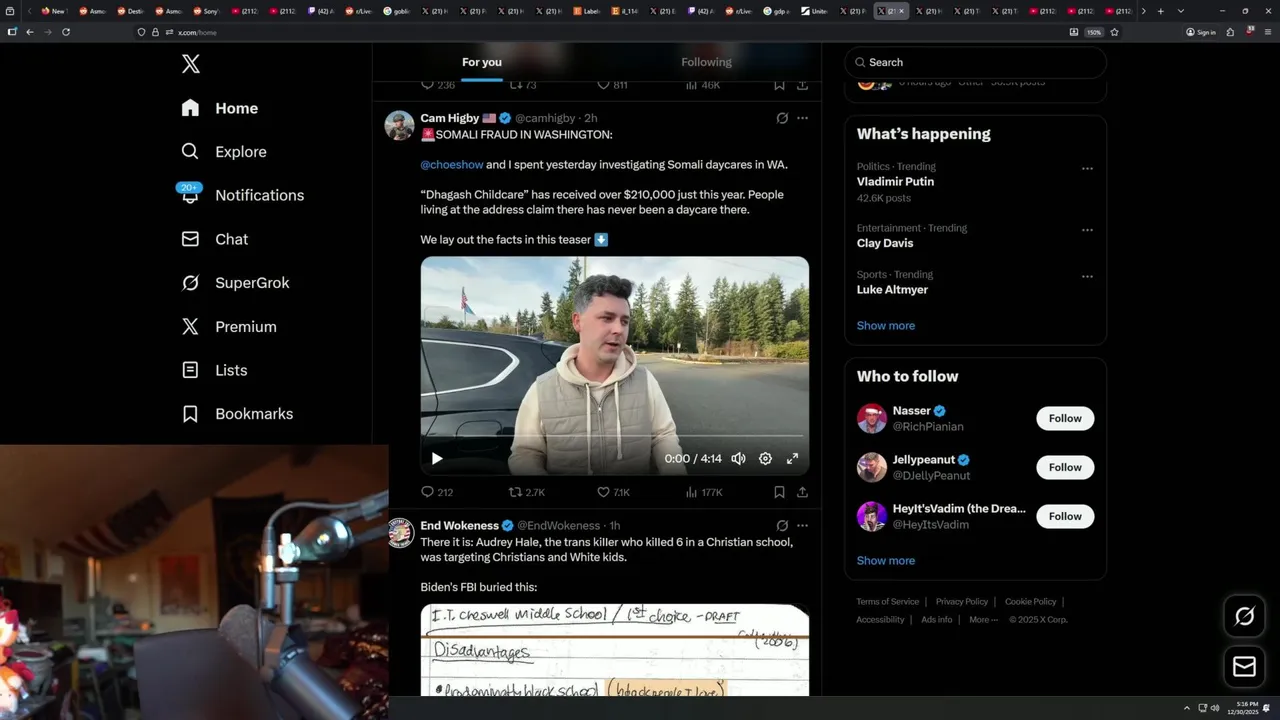This screenshot has width=1280, height=720.
Task: Open Terms of Service link
Action: point(887,602)
